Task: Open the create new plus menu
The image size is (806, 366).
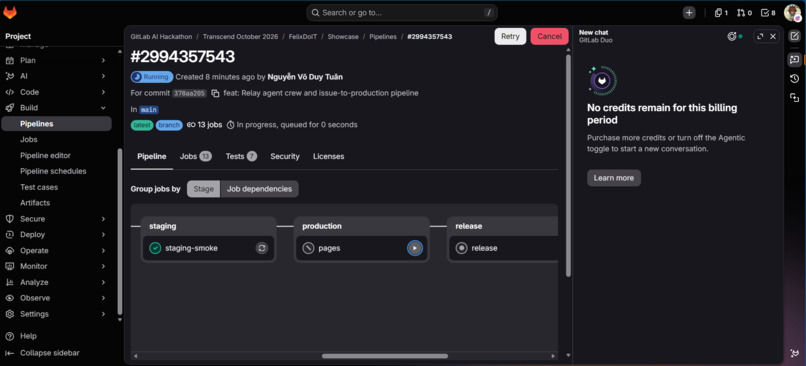Action: pos(689,13)
